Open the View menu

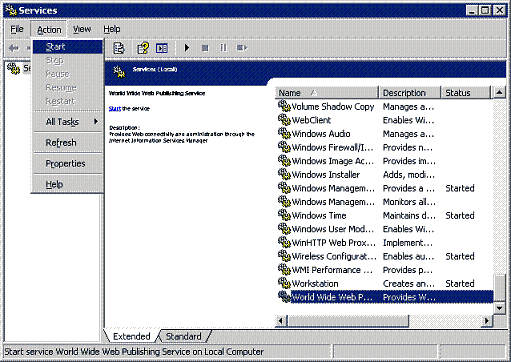point(82,29)
